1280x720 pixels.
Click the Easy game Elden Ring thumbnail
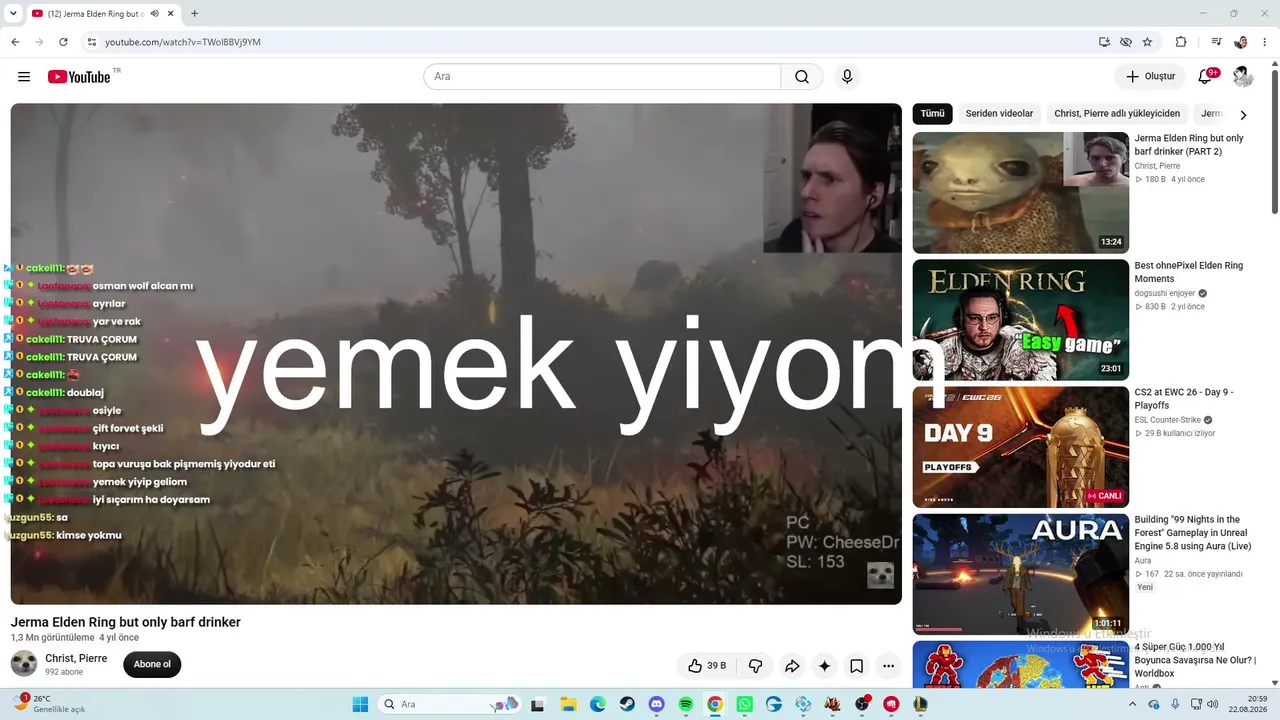(x=1021, y=320)
